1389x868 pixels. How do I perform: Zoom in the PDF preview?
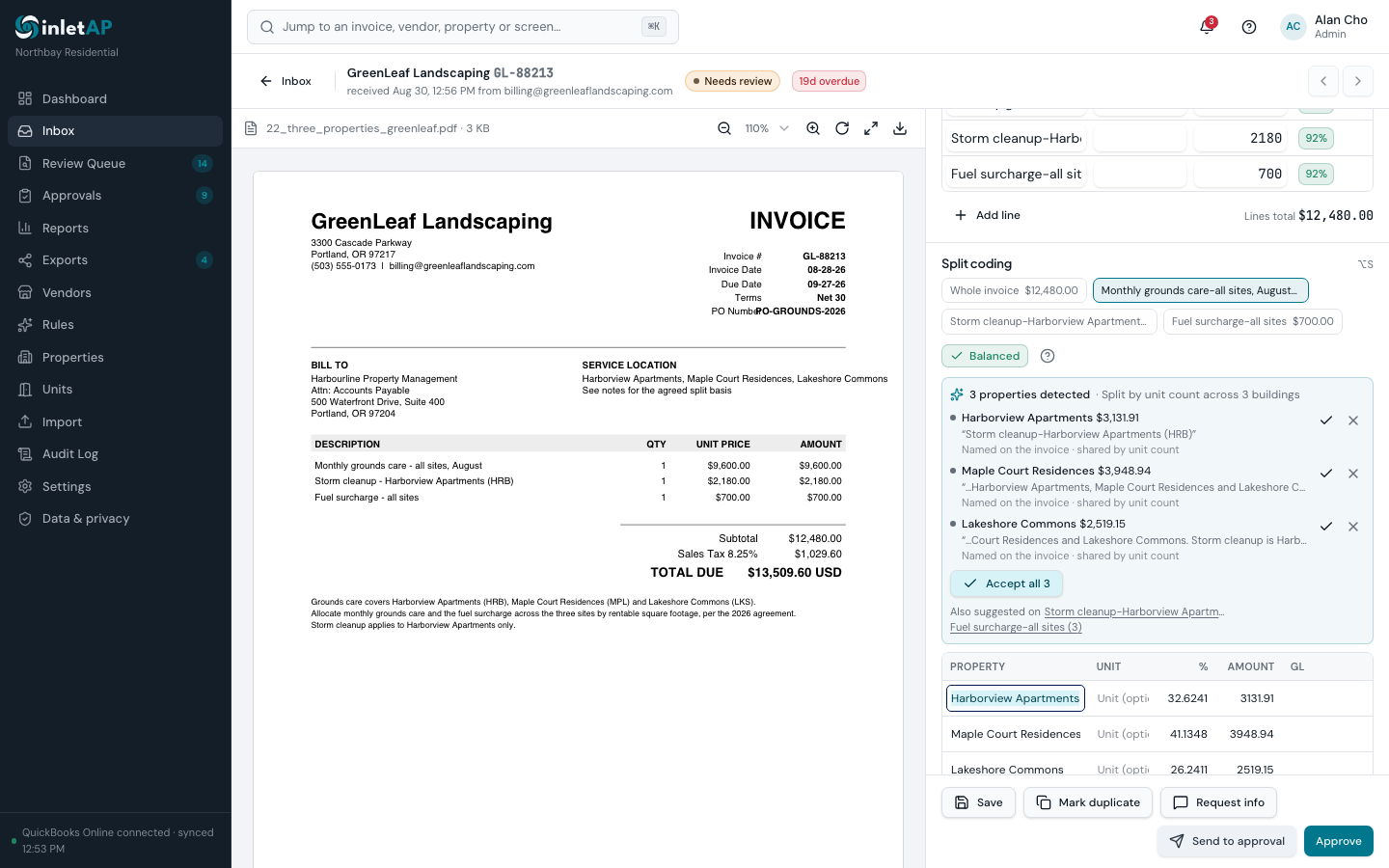pyautogui.click(x=813, y=128)
